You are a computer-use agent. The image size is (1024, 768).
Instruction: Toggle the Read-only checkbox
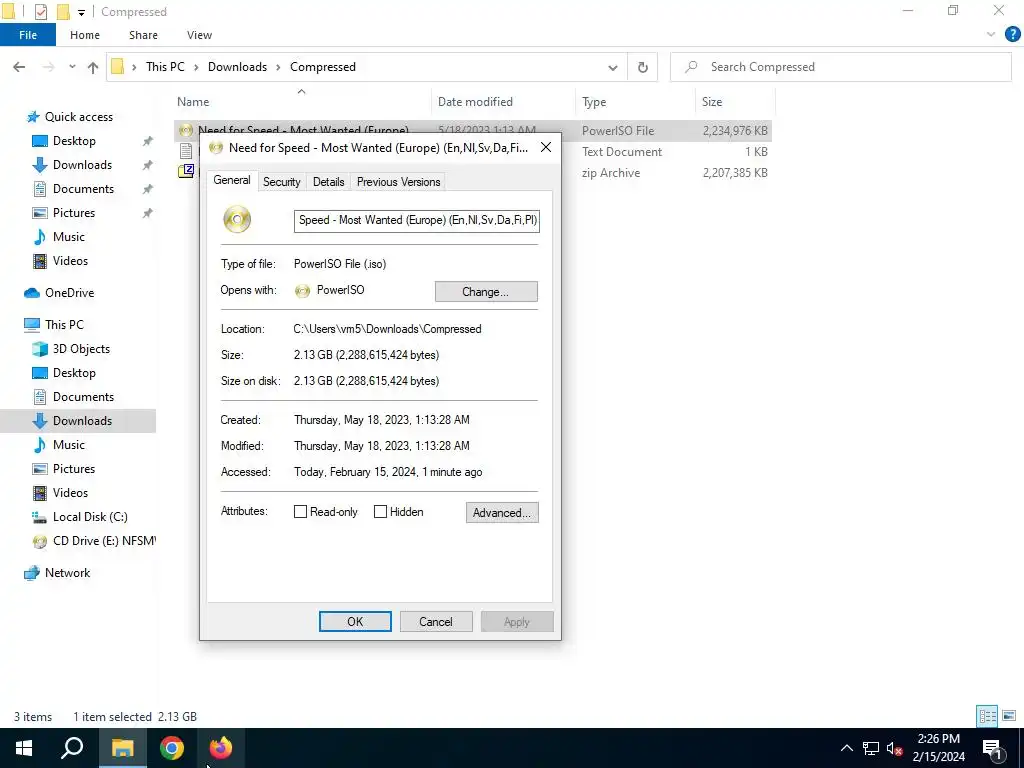[300, 512]
